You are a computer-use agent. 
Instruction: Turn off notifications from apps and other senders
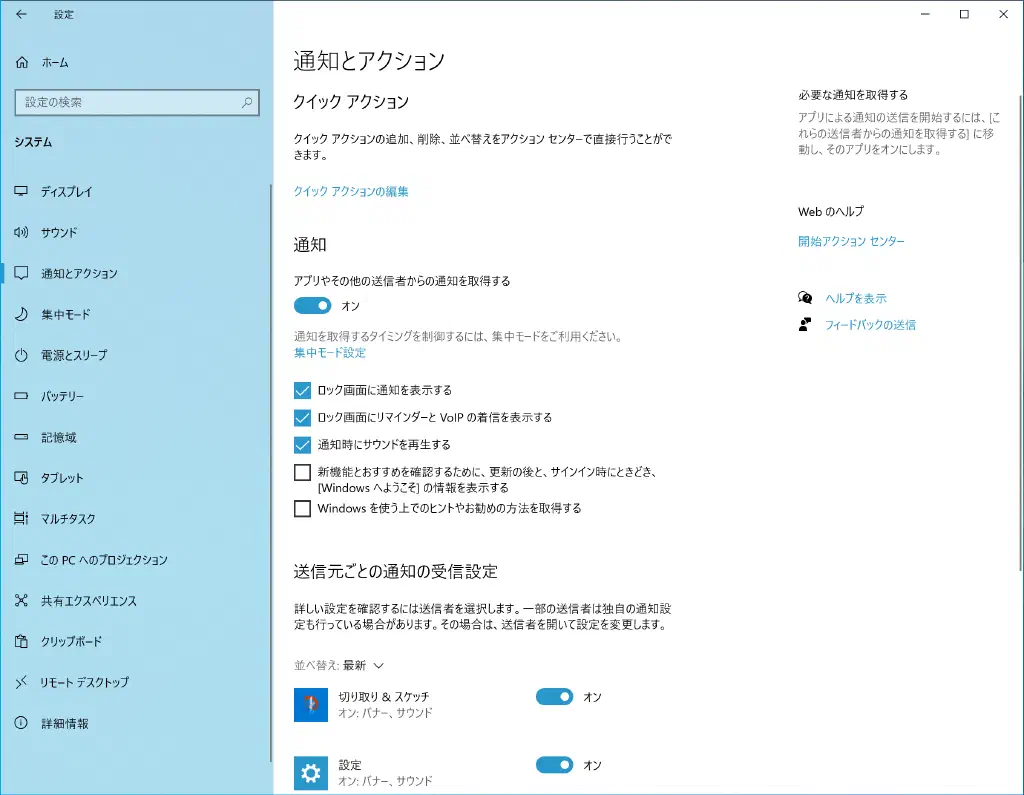[312, 306]
